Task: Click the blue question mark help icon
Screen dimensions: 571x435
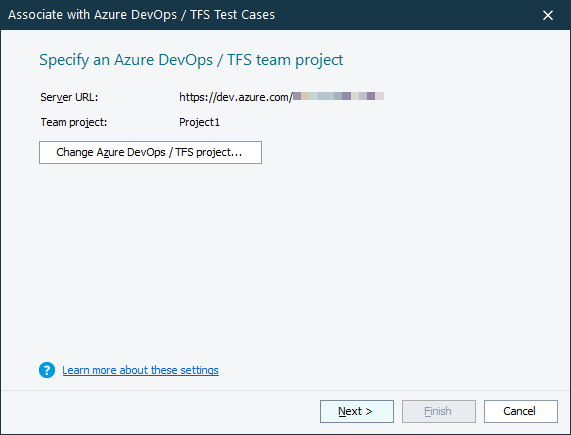Action: pyautogui.click(x=47, y=370)
